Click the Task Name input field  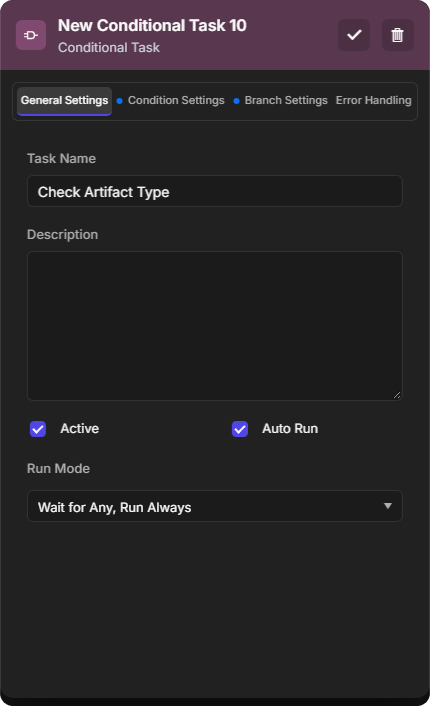pos(215,191)
